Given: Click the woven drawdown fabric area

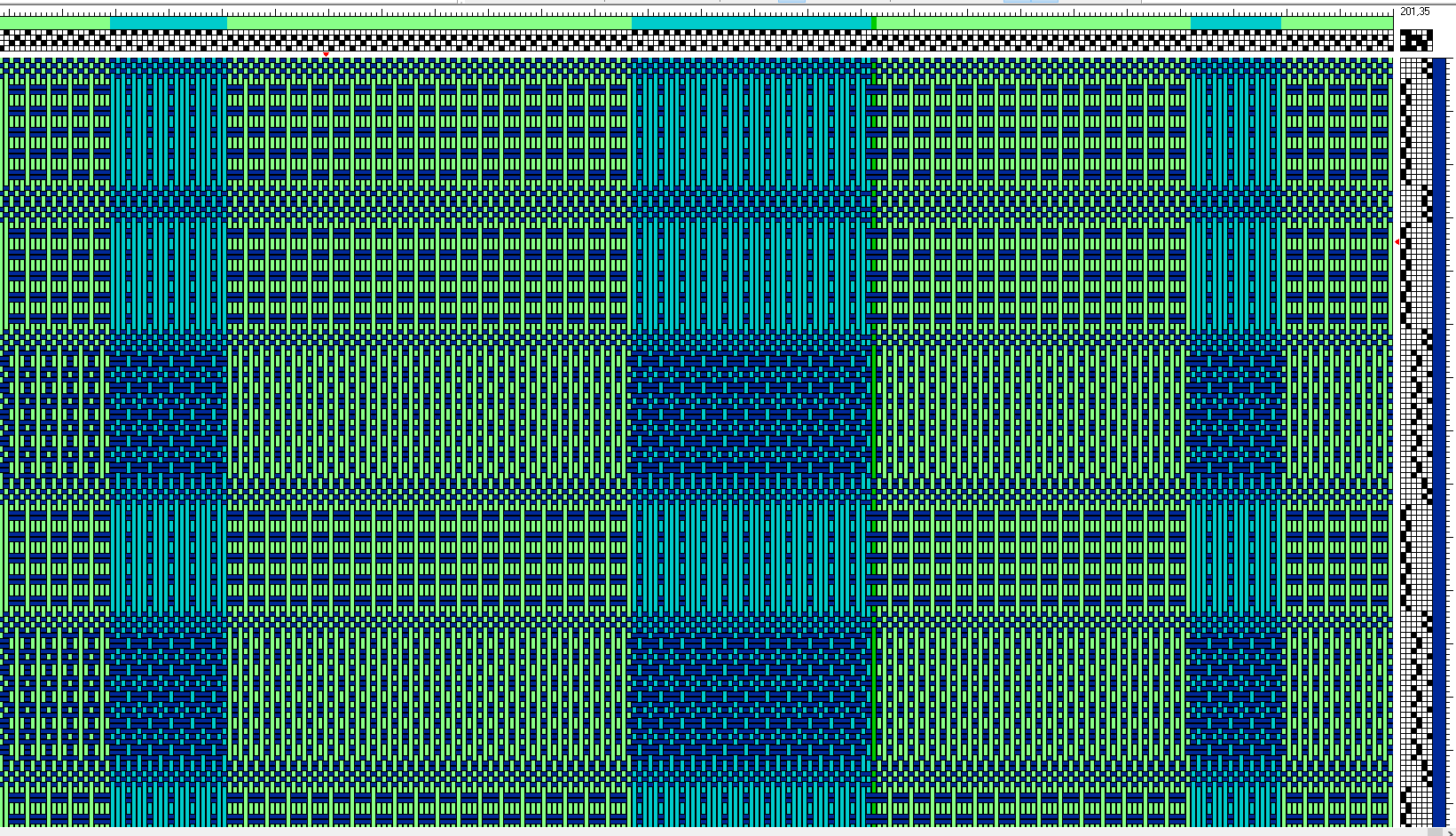Looking at the screenshot, I should click(x=697, y=442).
